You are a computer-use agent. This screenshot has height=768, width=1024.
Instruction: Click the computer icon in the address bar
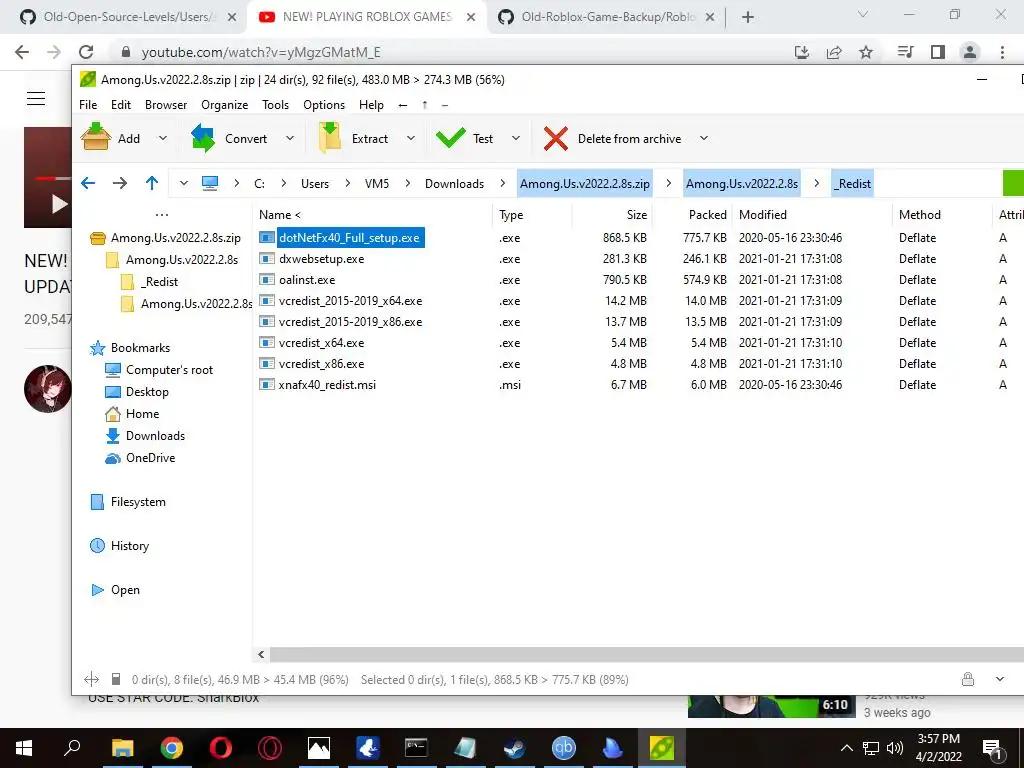coord(210,184)
